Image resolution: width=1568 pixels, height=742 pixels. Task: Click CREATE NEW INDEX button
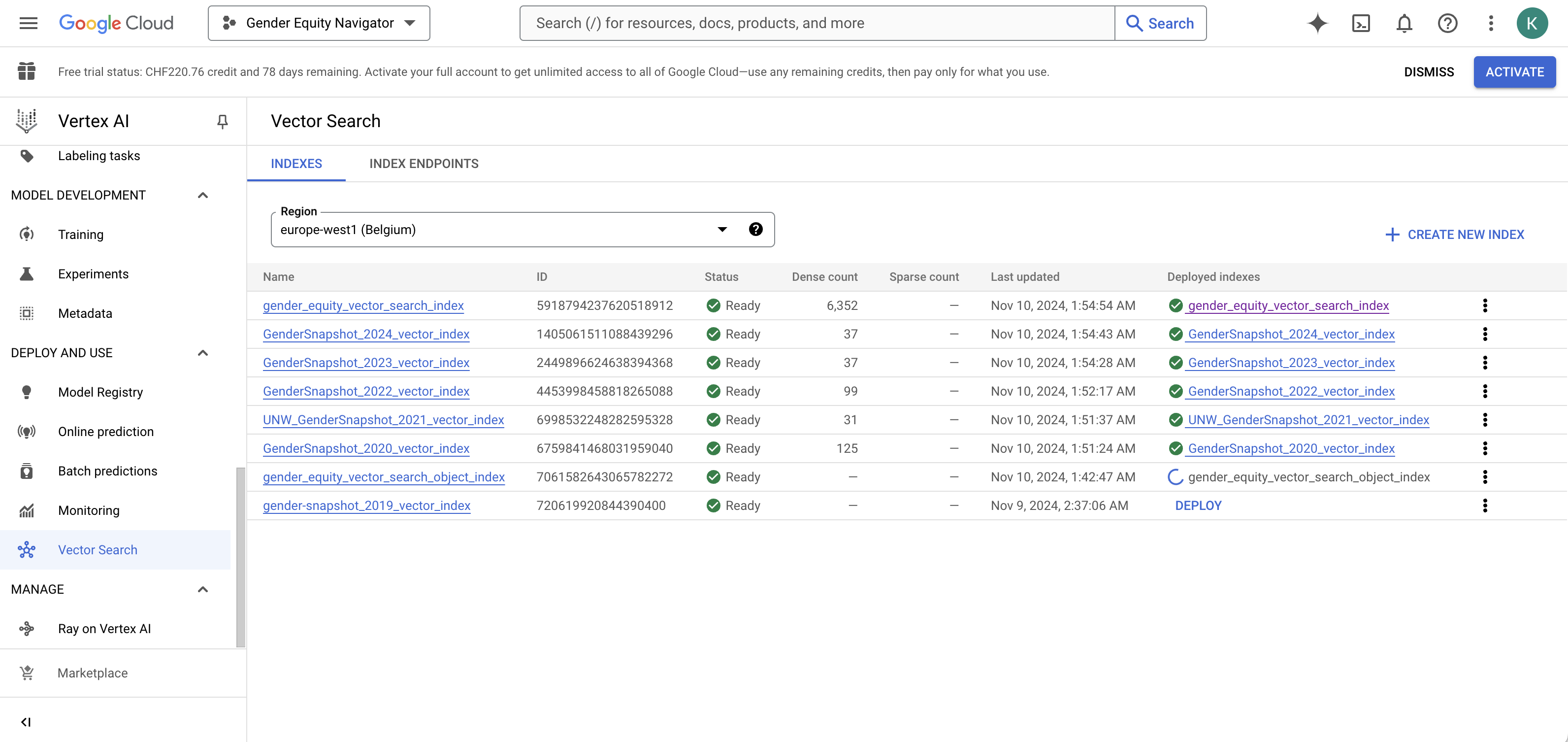(1454, 235)
